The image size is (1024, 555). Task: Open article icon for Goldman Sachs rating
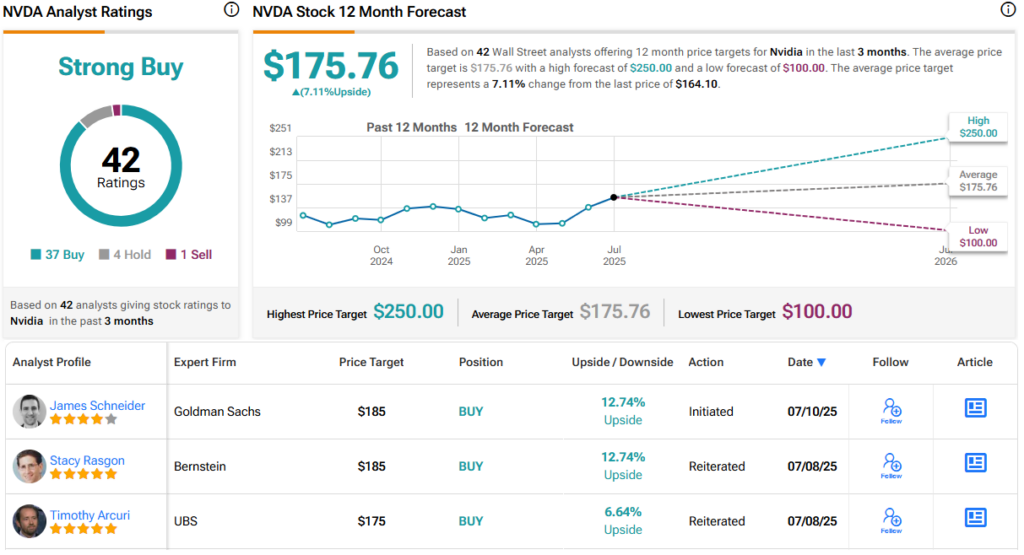click(975, 408)
